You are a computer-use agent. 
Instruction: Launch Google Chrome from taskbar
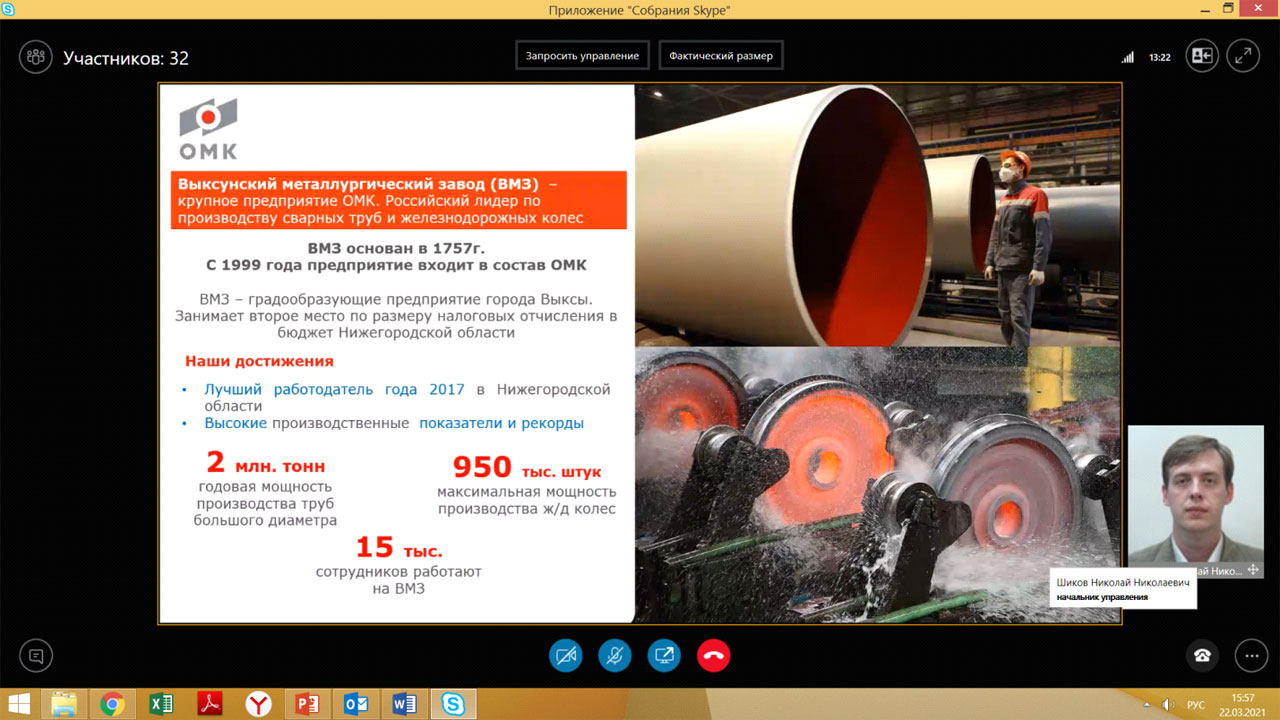[112, 705]
